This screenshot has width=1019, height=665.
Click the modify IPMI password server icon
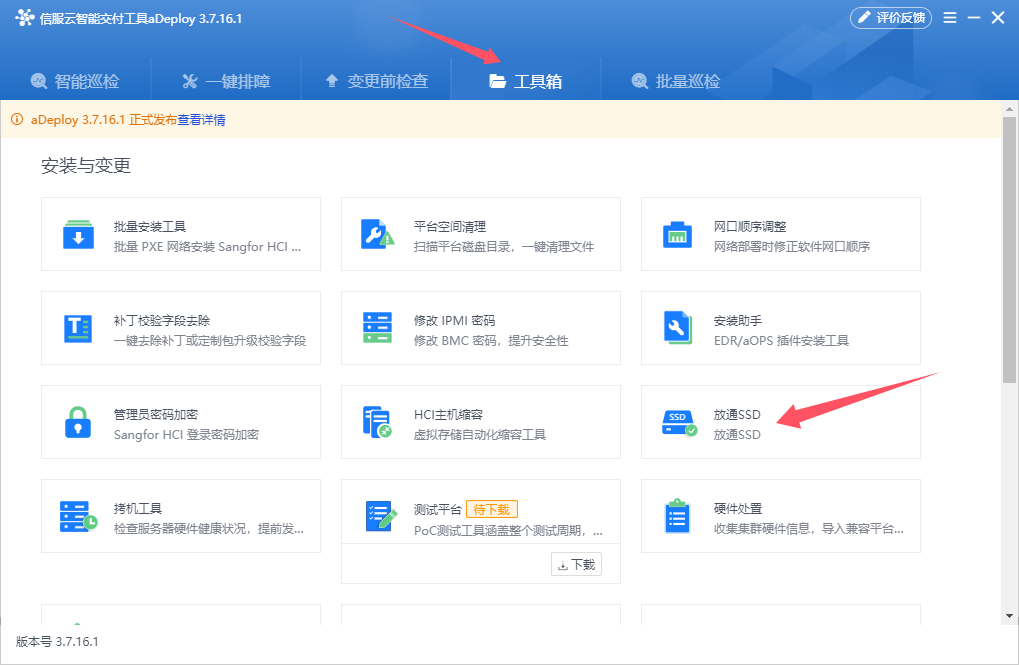(378, 328)
